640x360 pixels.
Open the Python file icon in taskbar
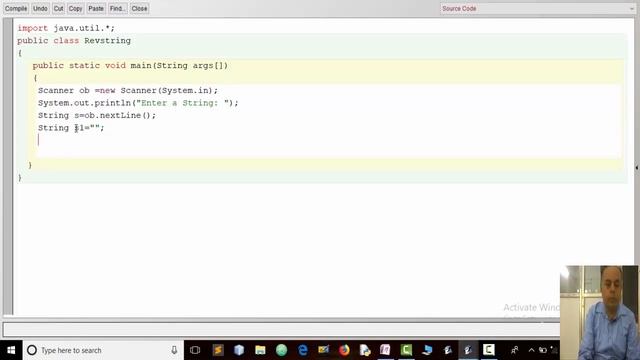coord(365,350)
